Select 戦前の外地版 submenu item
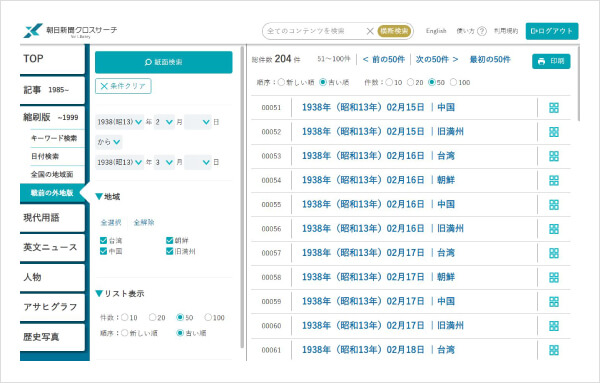600x383 pixels. click(x=52, y=192)
